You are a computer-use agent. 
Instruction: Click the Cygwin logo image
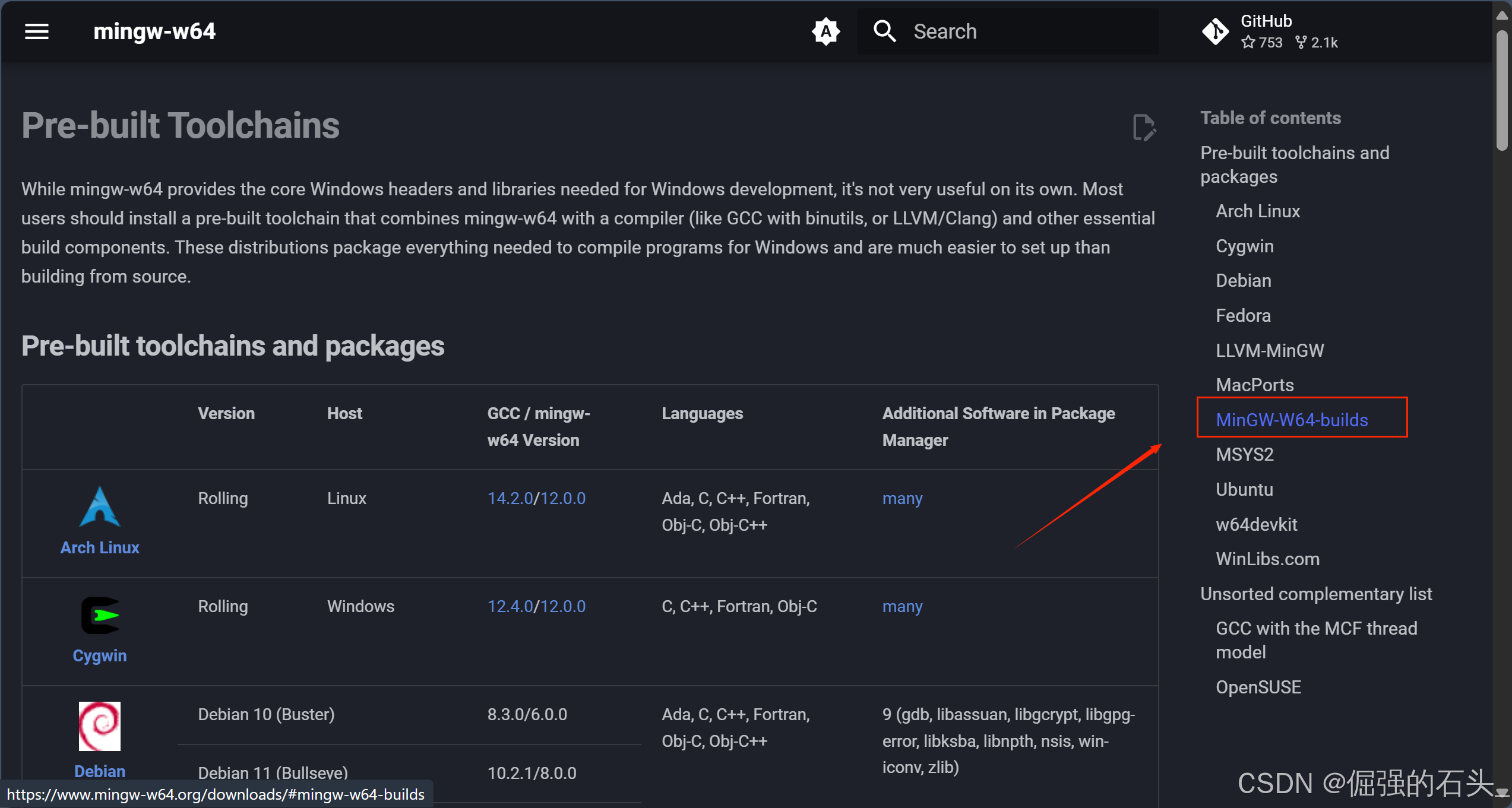pos(100,615)
